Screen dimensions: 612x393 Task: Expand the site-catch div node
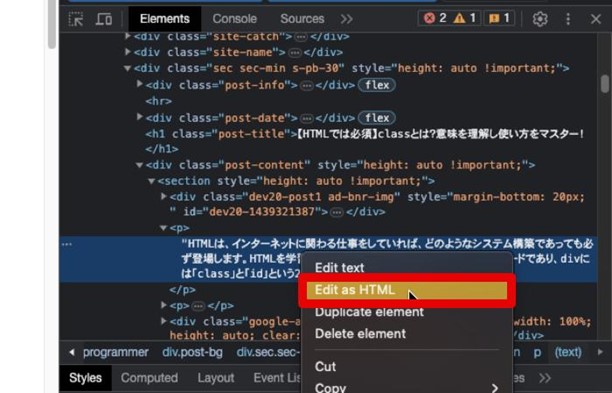(127, 36)
